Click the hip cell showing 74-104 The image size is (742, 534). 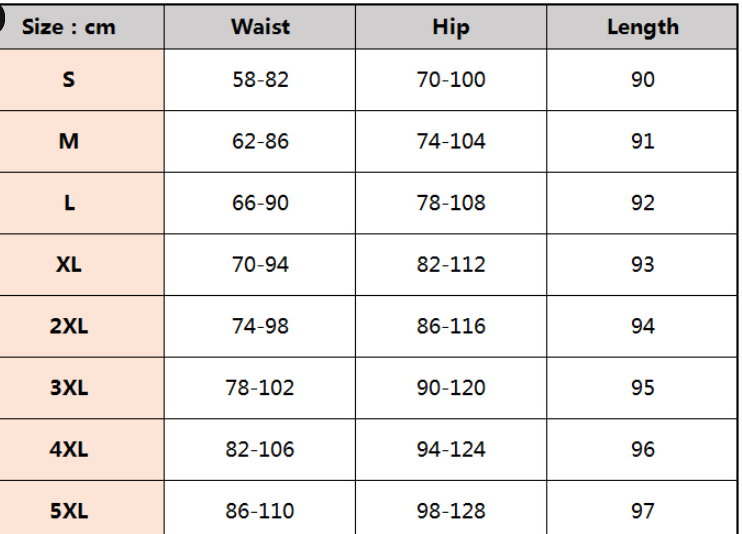pos(451,141)
